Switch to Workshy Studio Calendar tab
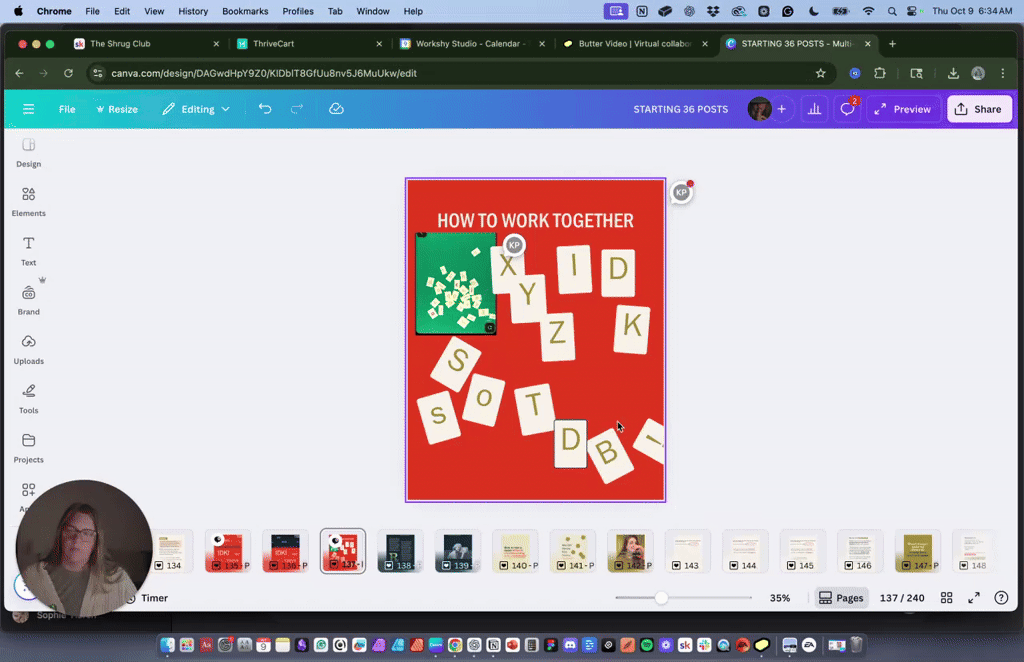 [470, 44]
